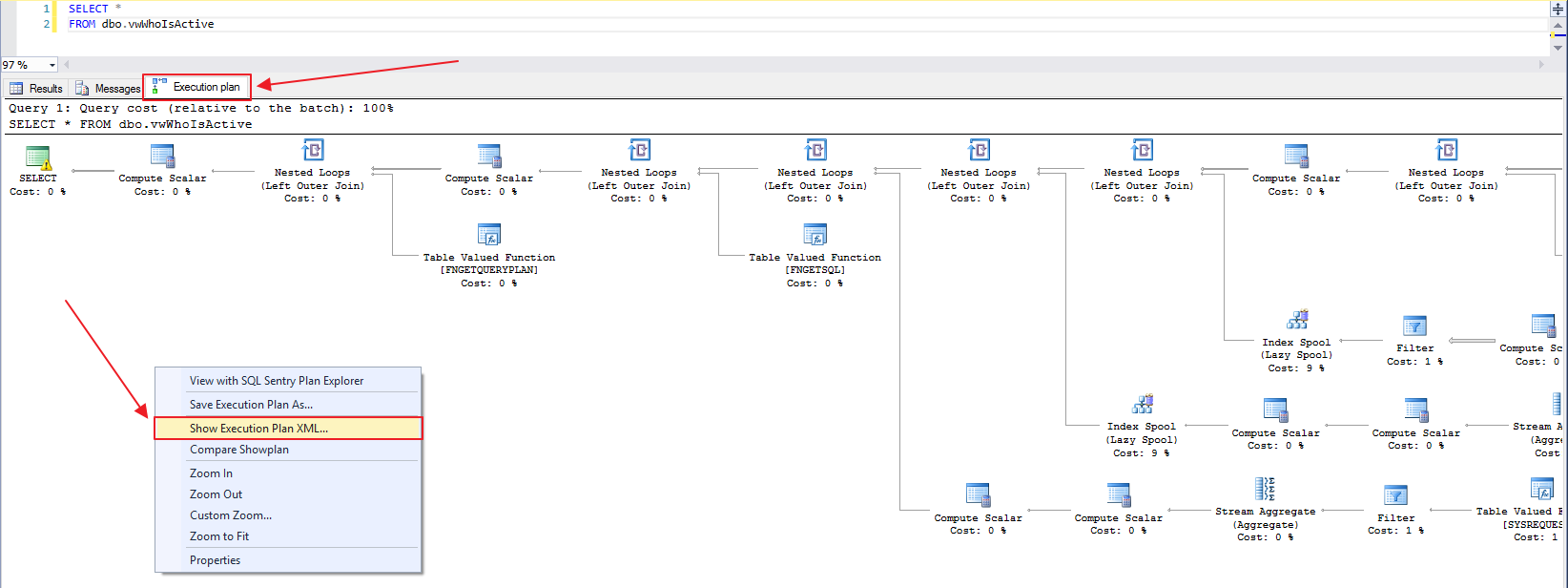Select the FNGETQUERYPLAN Table Valued Function icon
Viewport: 1568px width, 588px height.
[x=489, y=235]
